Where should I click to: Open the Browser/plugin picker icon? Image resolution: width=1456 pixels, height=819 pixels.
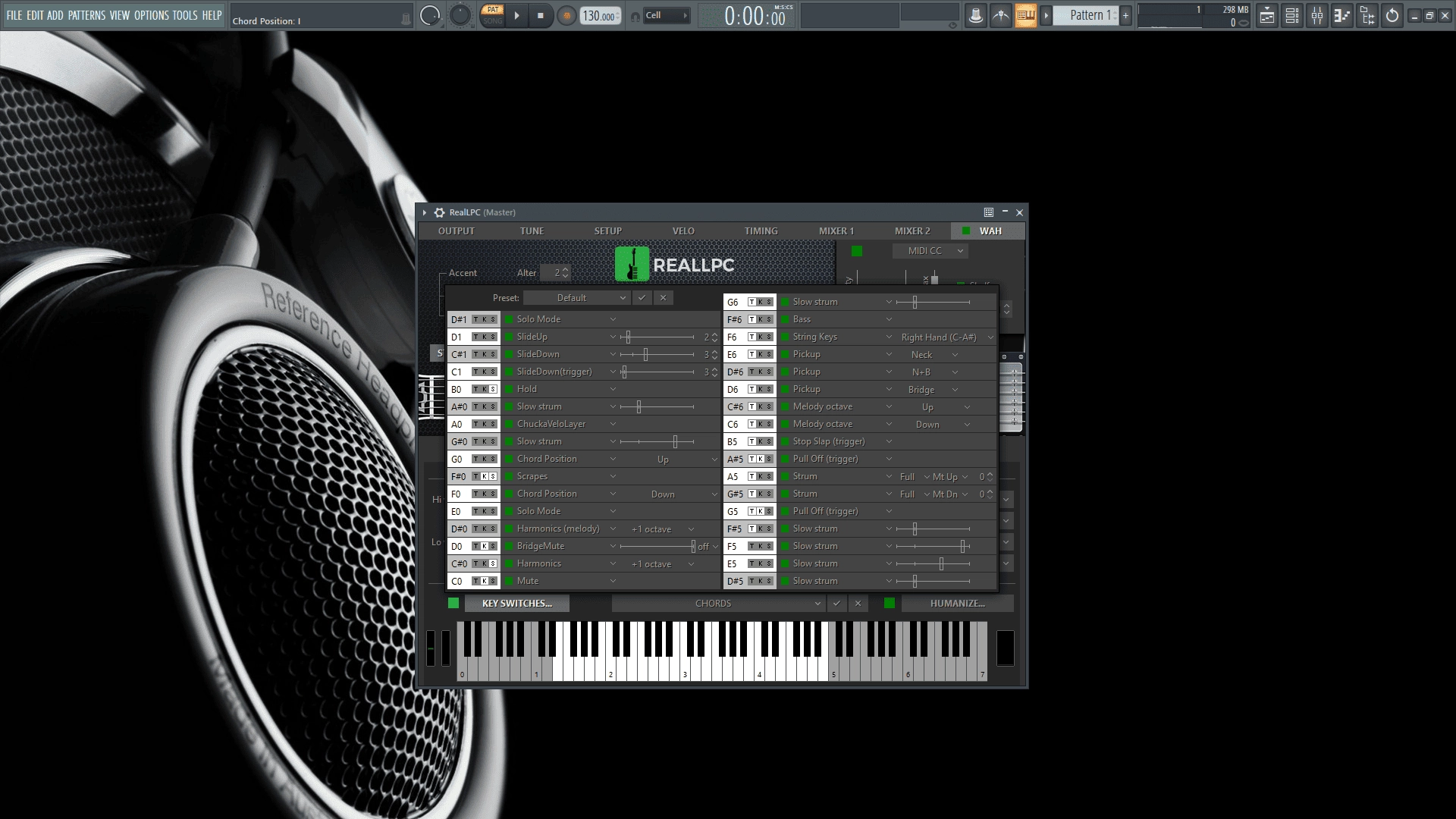tap(1367, 15)
